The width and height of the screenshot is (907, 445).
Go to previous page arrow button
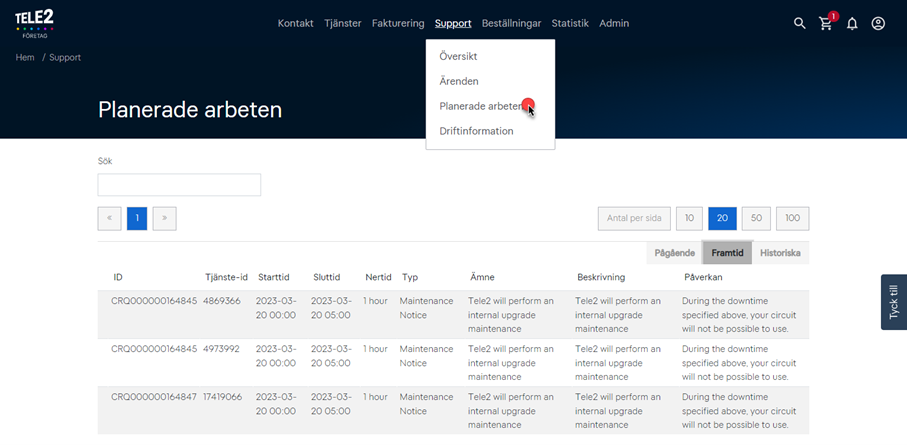point(109,218)
